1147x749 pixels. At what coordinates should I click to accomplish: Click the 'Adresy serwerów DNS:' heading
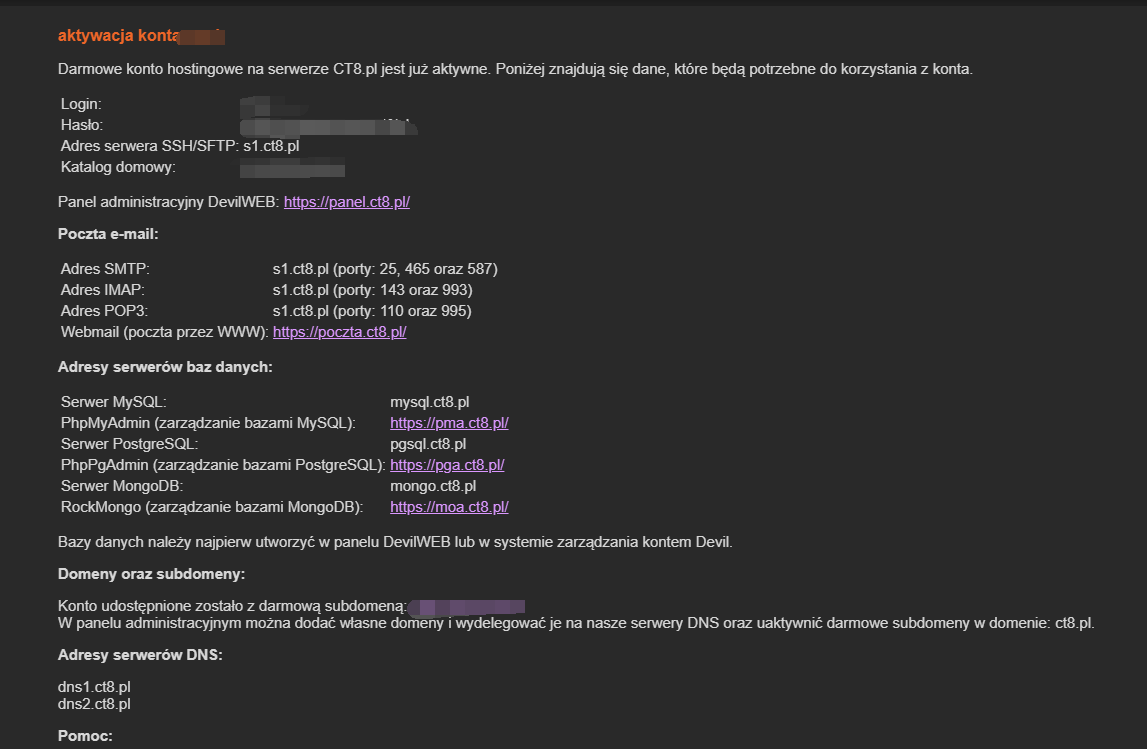click(140, 655)
